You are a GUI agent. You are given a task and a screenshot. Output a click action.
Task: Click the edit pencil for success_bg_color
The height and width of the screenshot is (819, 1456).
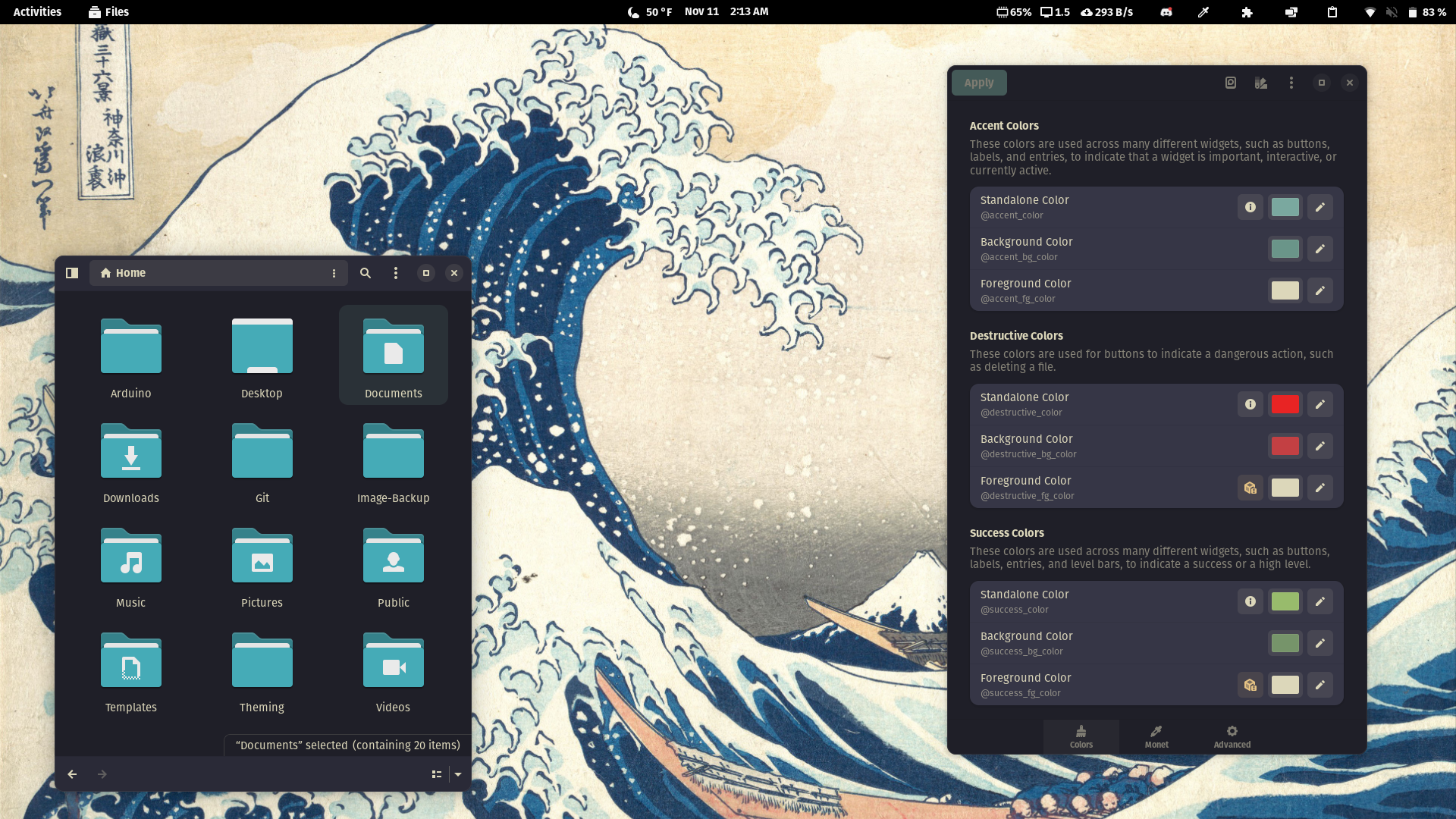coord(1319,643)
